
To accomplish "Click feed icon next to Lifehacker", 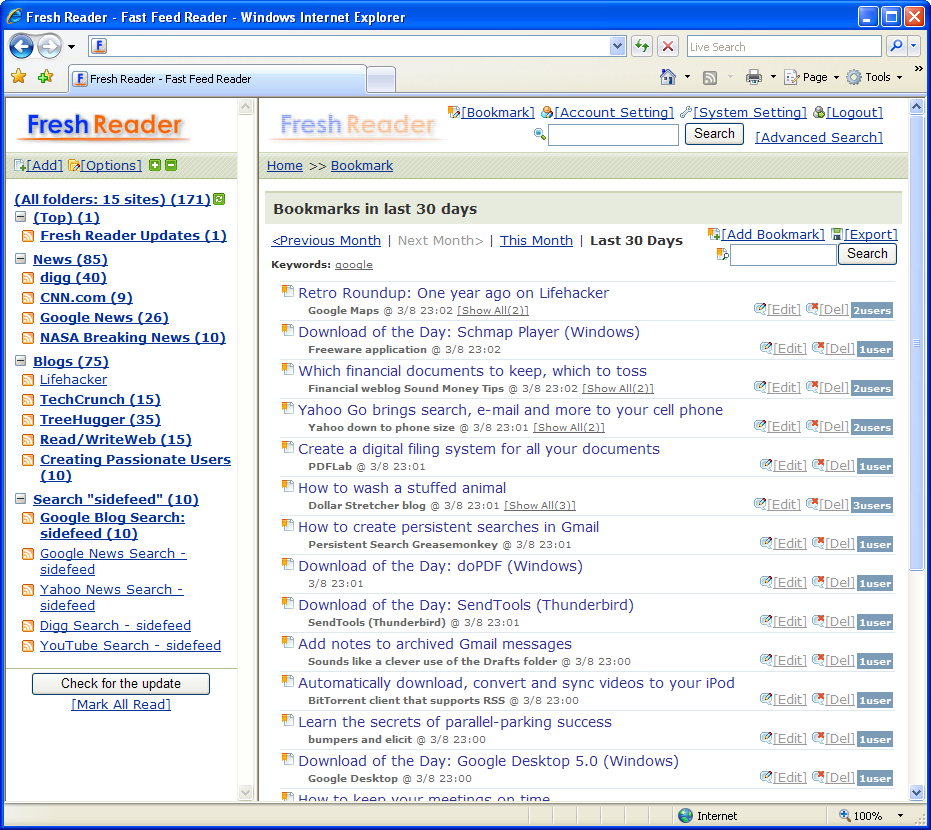I will point(28,380).
